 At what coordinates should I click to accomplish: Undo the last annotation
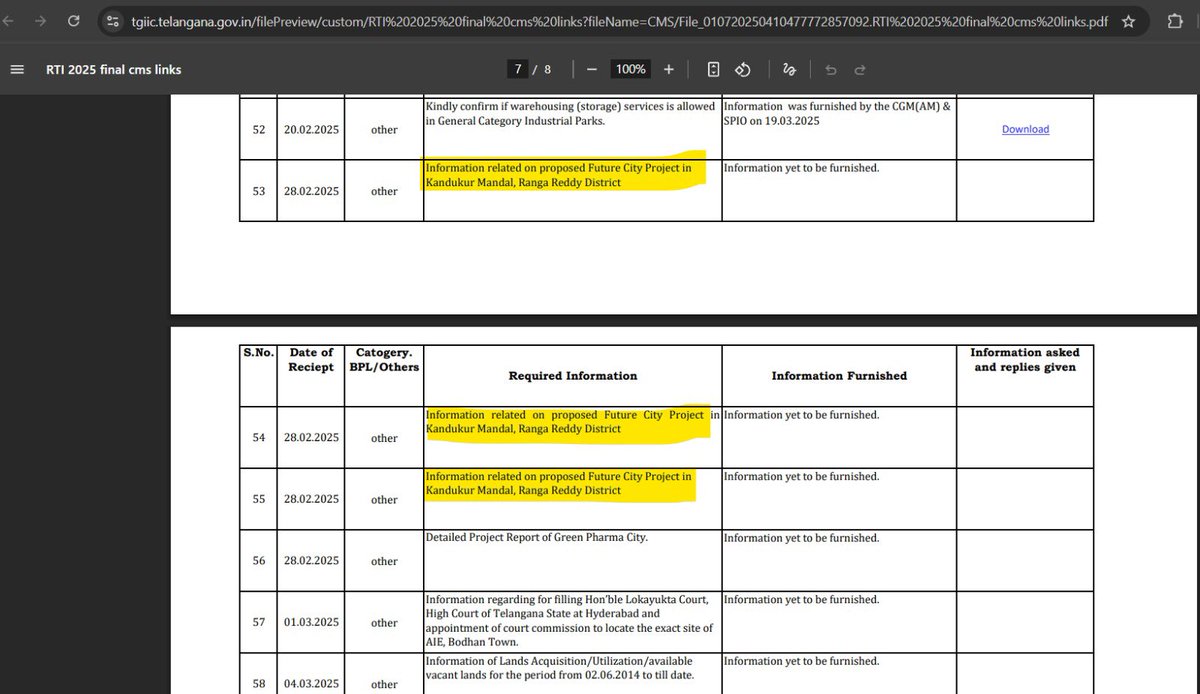[830, 69]
